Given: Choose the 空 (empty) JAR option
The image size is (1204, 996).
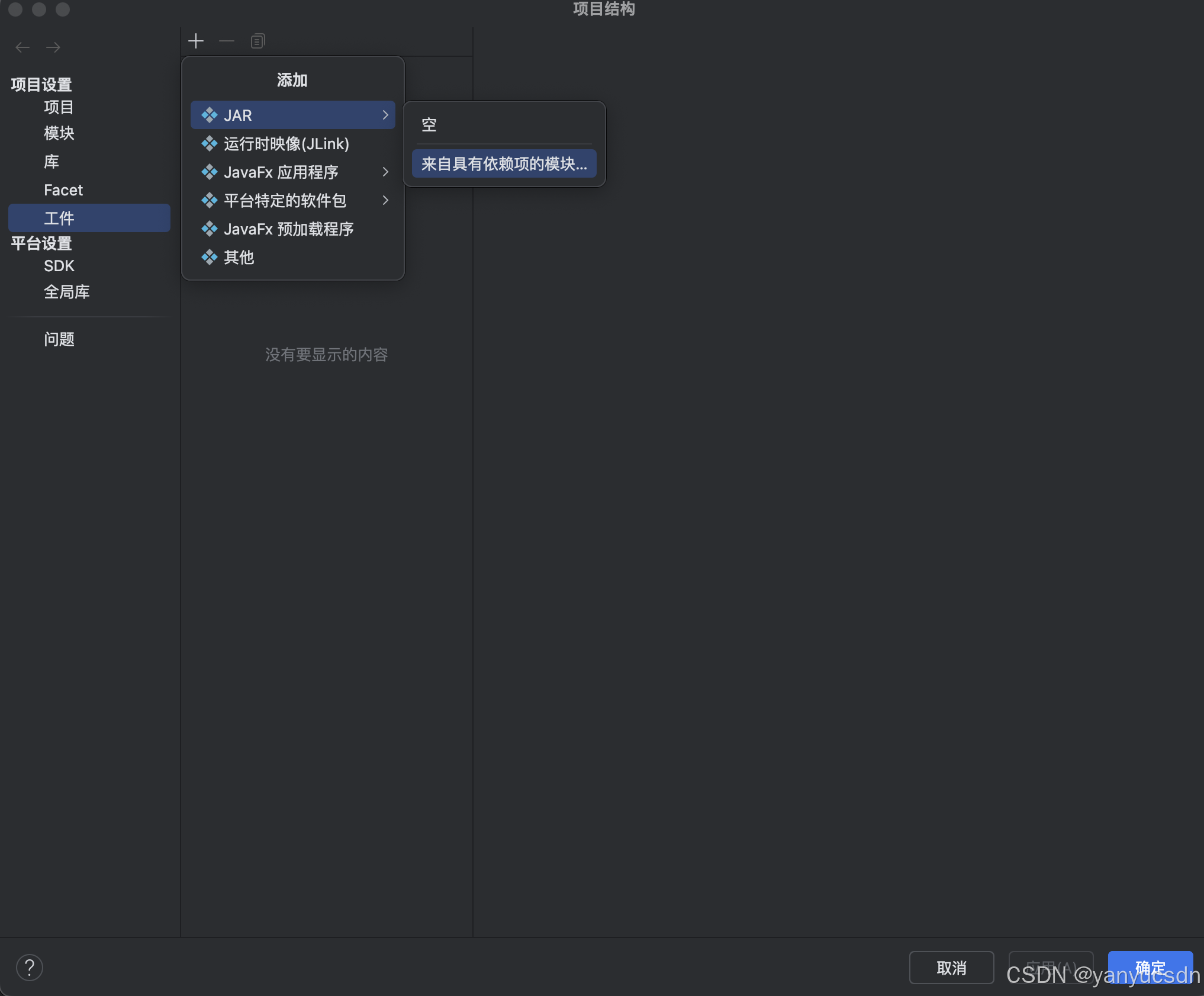Looking at the screenshot, I should pyautogui.click(x=429, y=125).
